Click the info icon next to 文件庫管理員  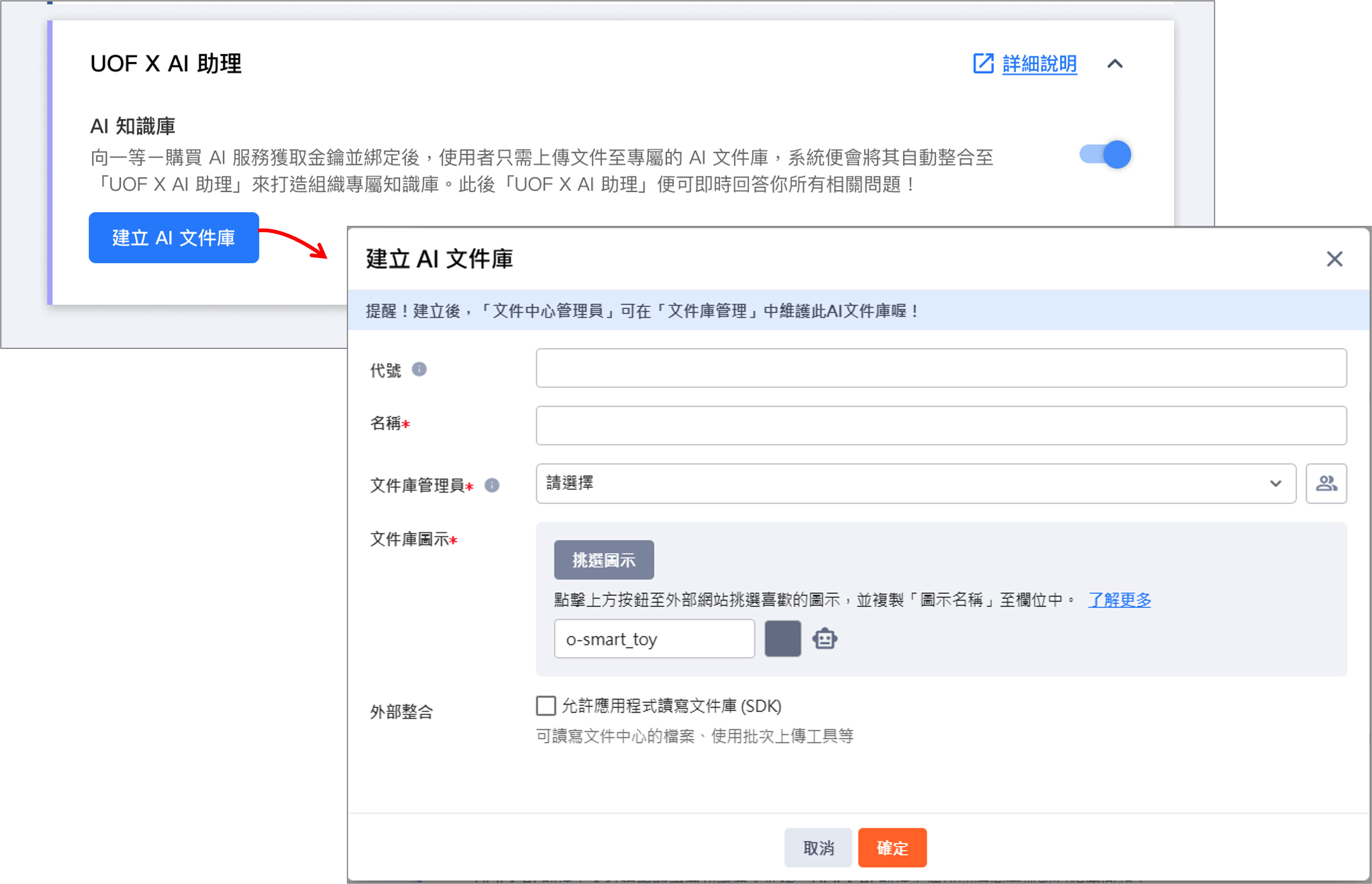pos(492,485)
